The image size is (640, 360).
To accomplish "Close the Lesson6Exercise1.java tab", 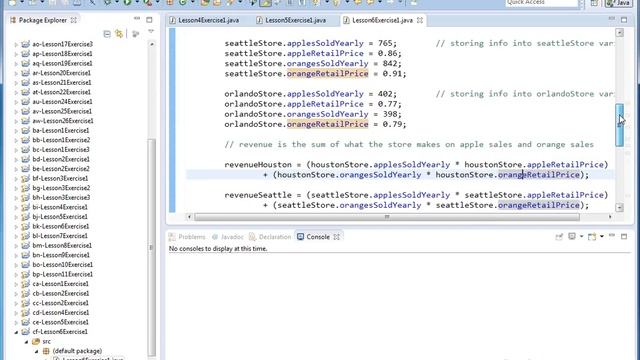I will point(420,20).
